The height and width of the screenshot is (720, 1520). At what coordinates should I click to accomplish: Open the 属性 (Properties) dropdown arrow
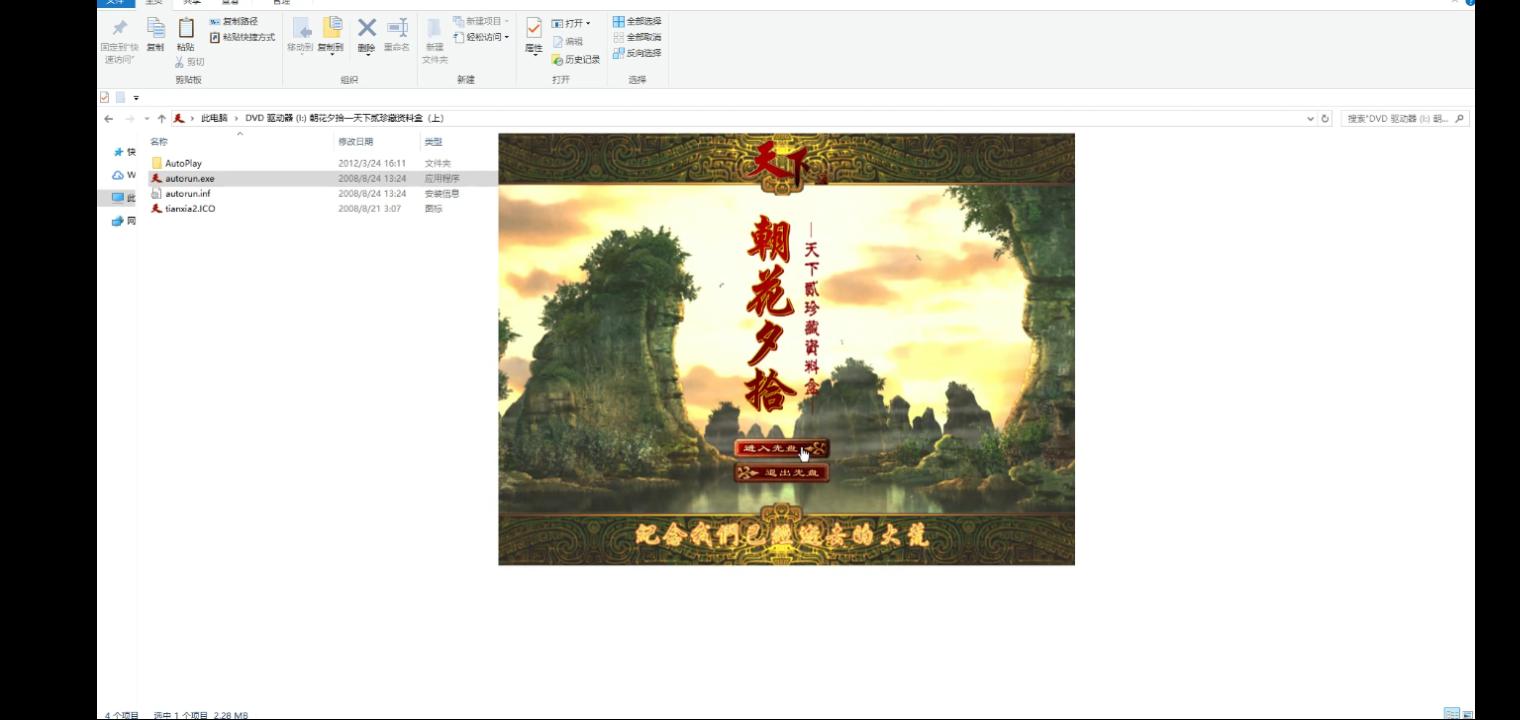[534, 54]
